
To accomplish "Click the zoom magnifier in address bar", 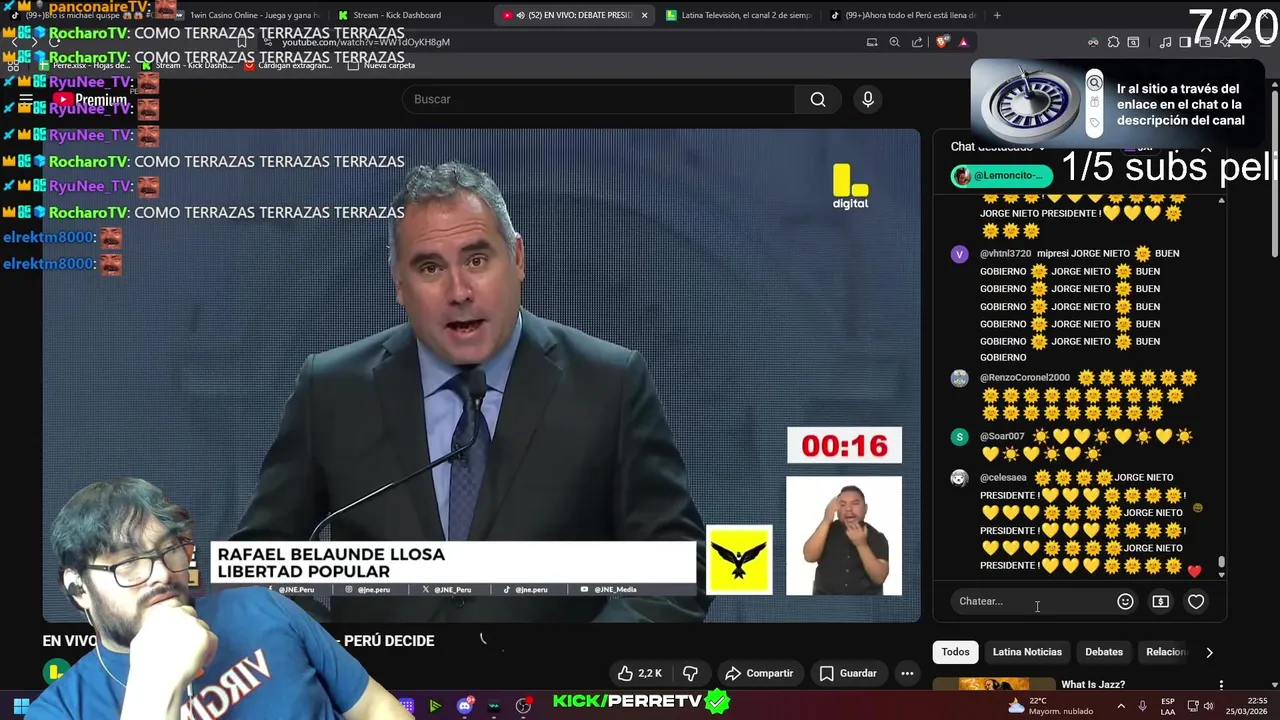I will (x=895, y=42).
